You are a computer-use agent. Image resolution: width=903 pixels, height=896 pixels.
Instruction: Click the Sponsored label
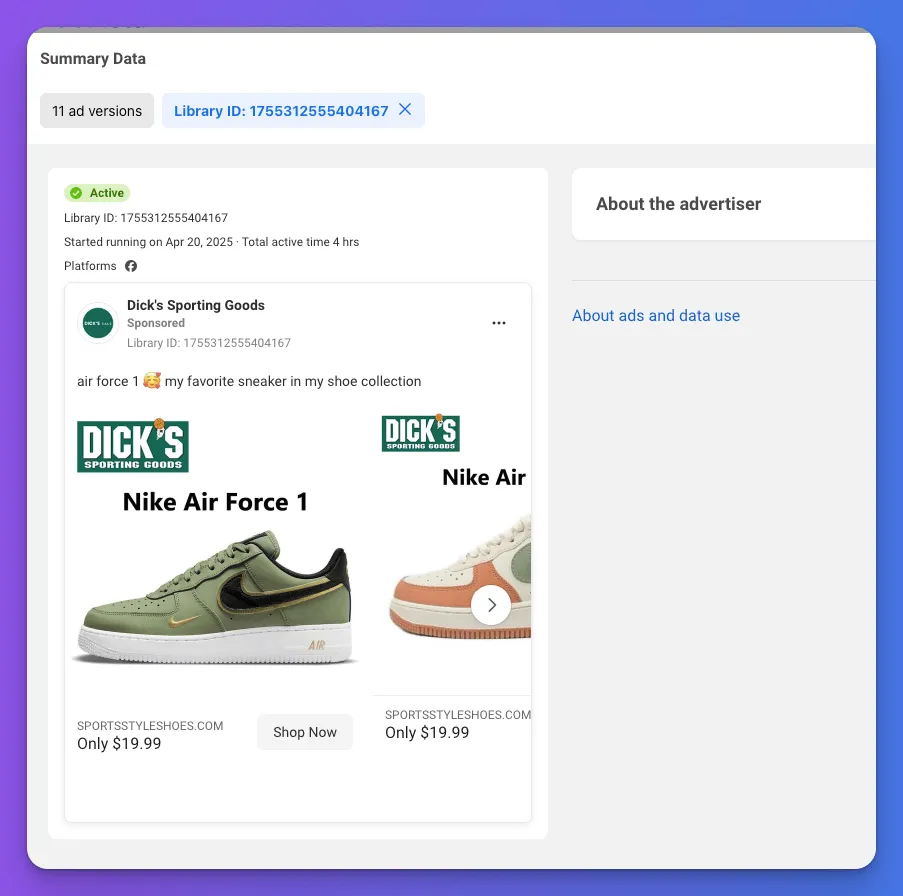(156, 323)
